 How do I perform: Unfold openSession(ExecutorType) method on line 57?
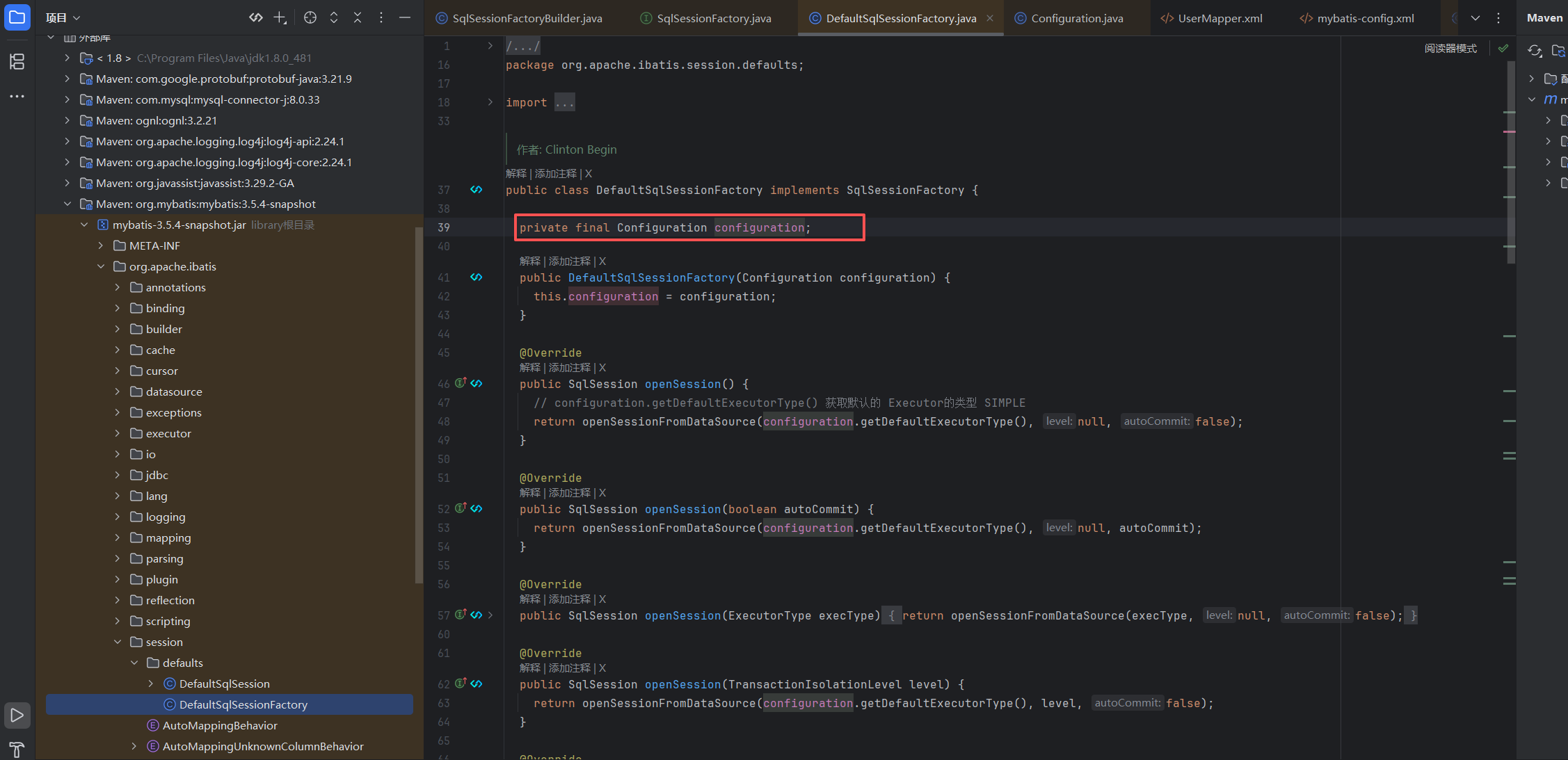click(490, 615)
